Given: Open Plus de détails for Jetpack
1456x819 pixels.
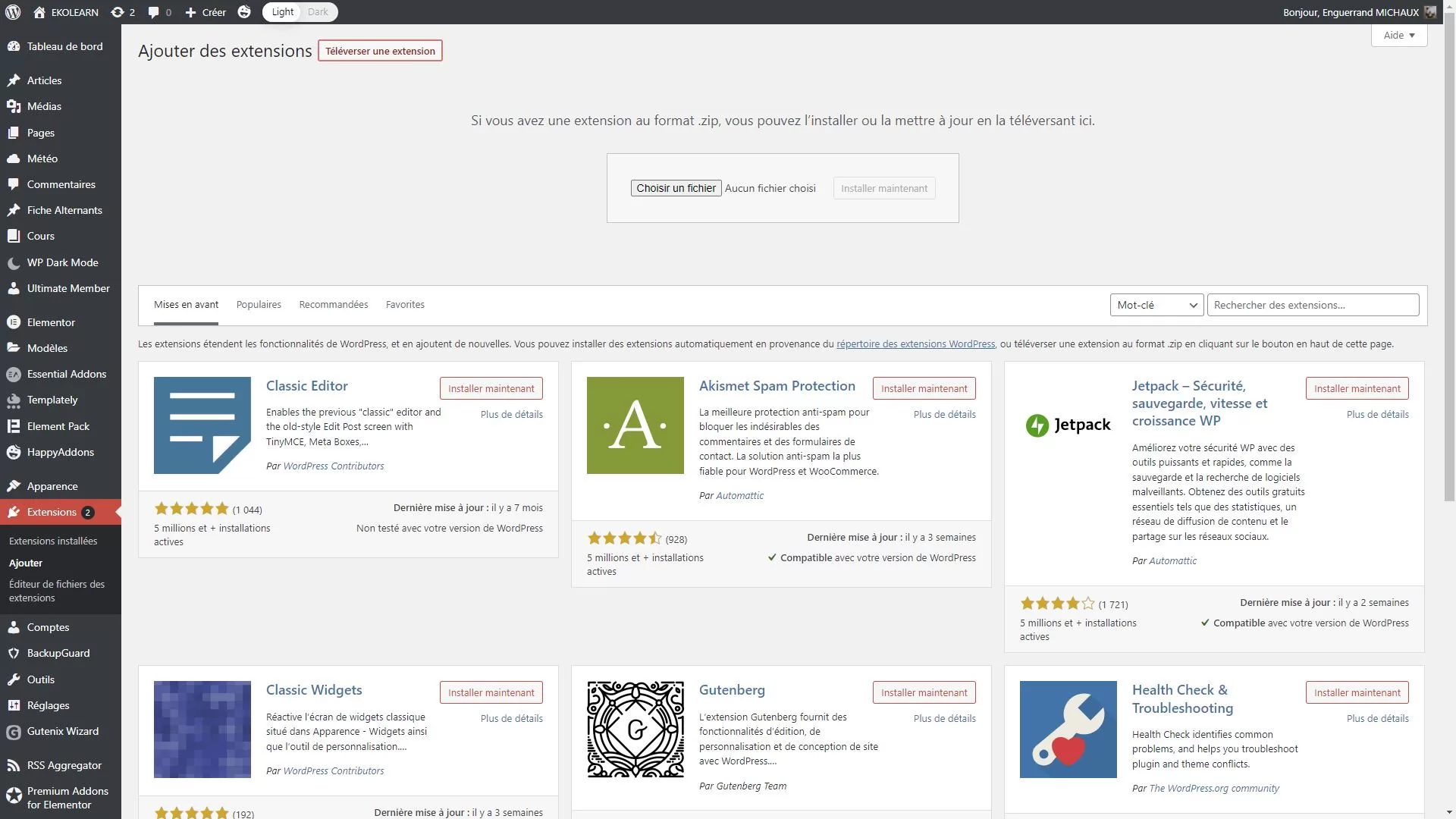Looking at the screenshot, I should coord(1377,415).
